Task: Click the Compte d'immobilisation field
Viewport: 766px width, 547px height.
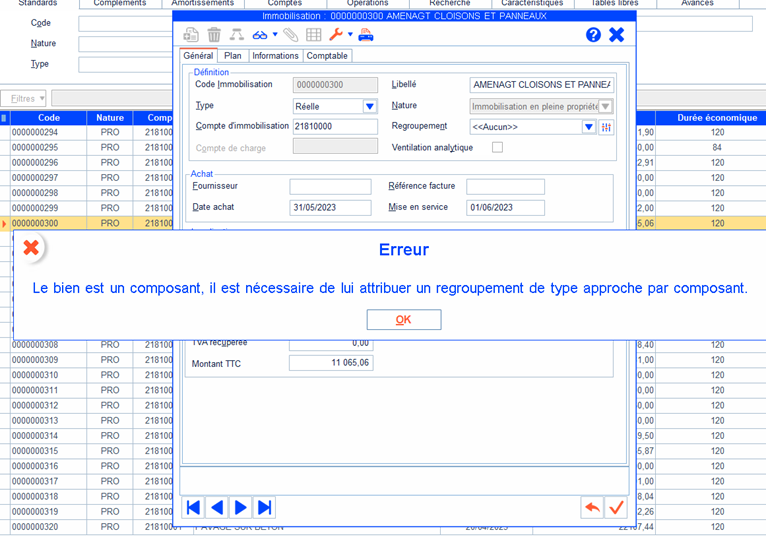Action: [x=335, y=127]
